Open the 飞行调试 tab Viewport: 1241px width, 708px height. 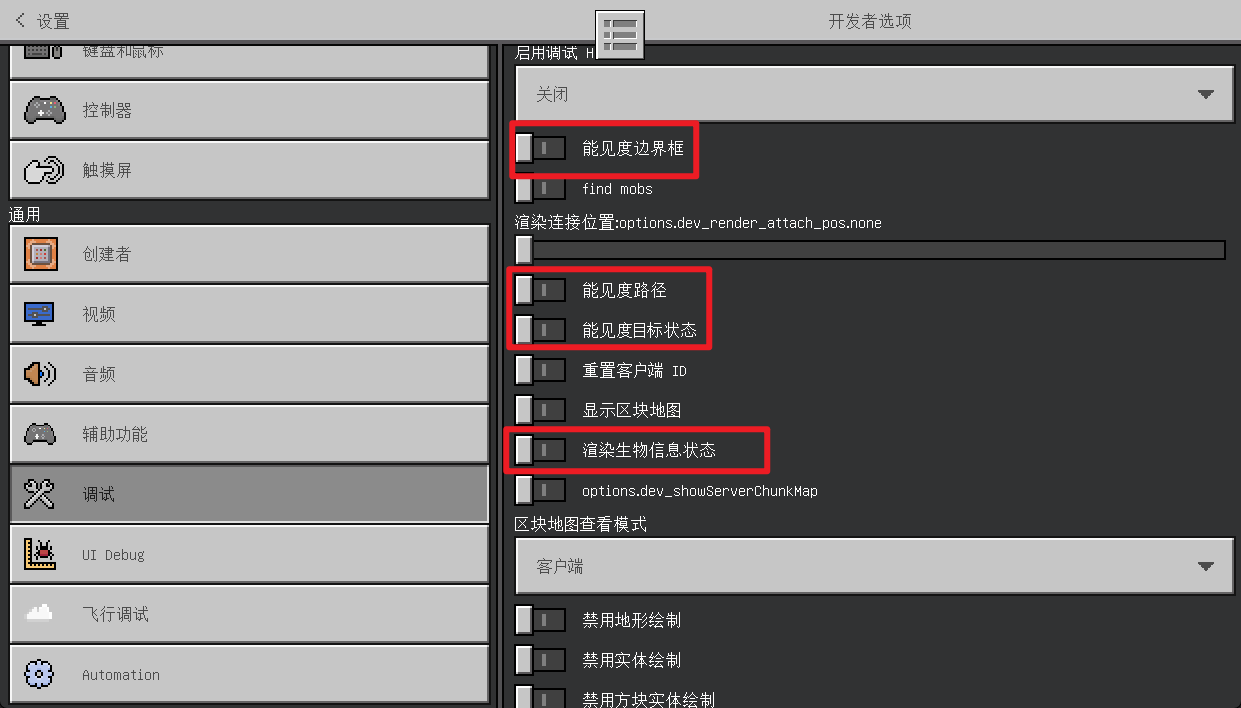point(249,614)
